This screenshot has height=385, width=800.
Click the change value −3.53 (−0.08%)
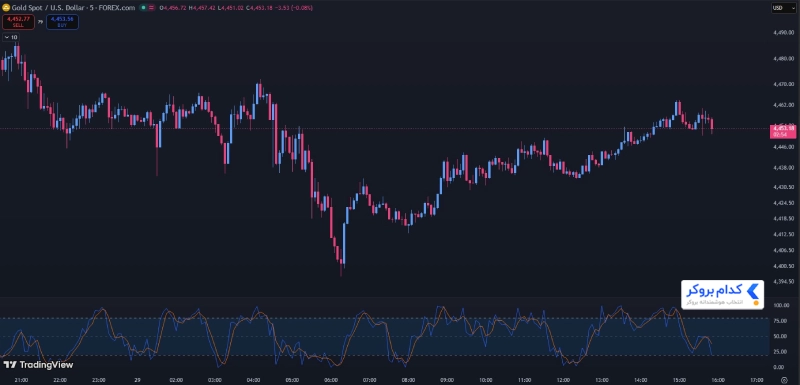coord(294,8)
